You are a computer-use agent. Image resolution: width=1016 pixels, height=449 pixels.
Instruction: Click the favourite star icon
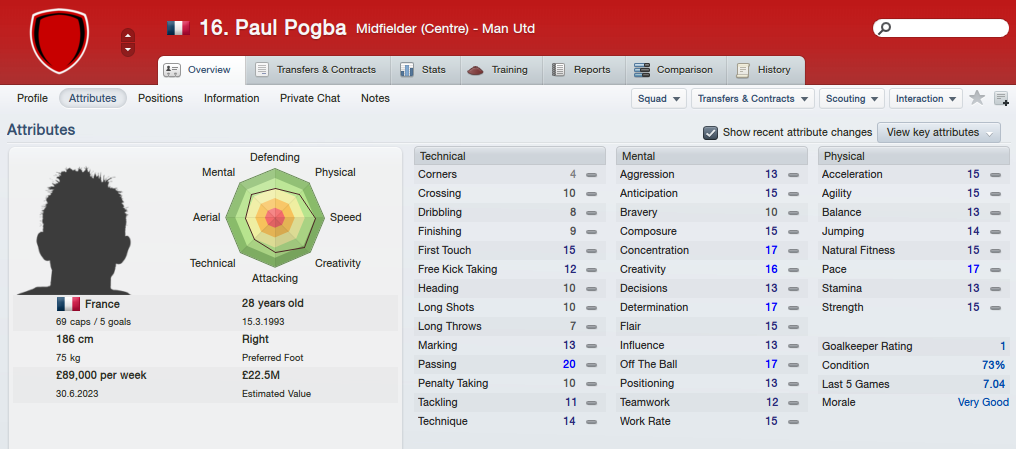pyautogui.click(x=977, y=98)
